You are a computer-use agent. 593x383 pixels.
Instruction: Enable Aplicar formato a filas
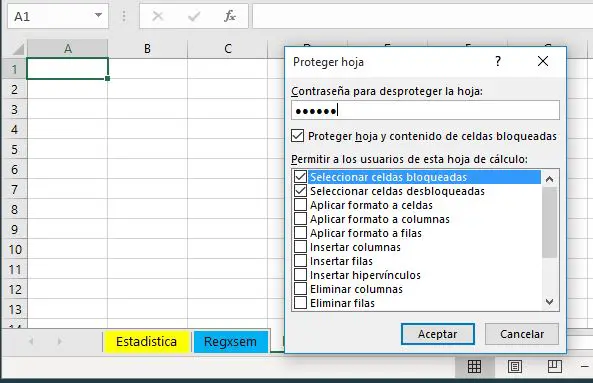300,233
